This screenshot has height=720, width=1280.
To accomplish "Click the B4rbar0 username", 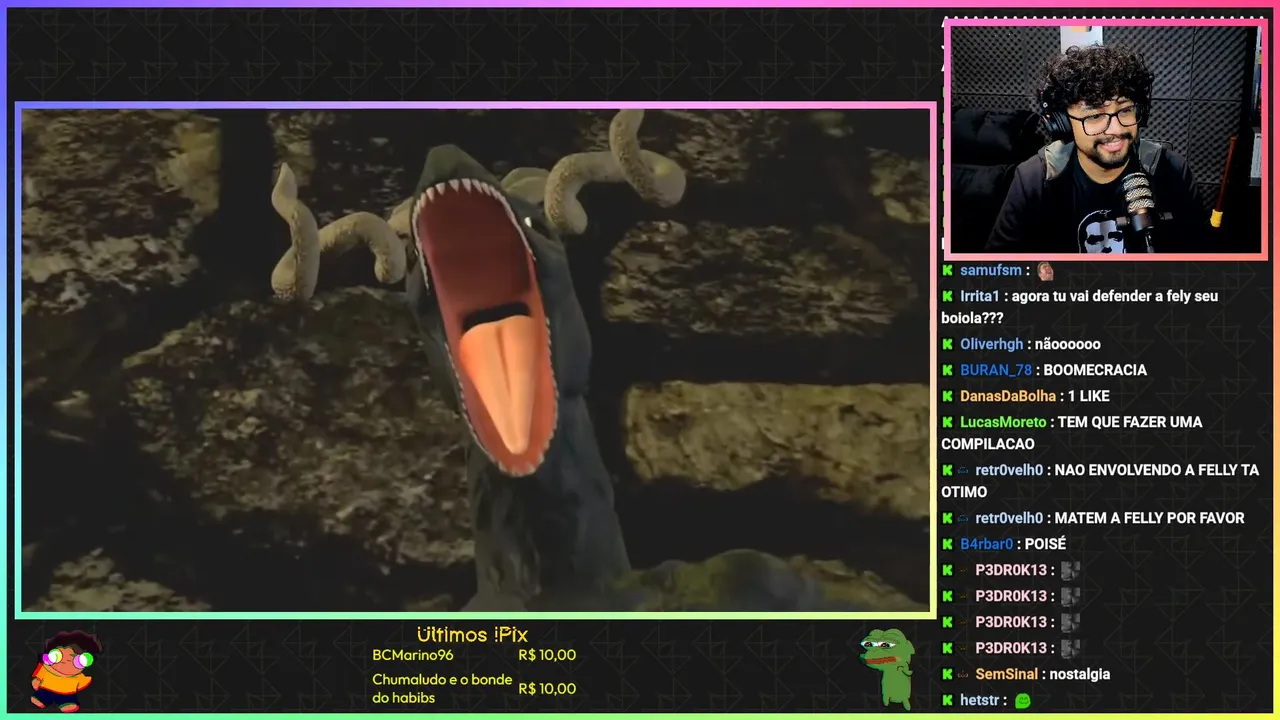I will 987,544.
